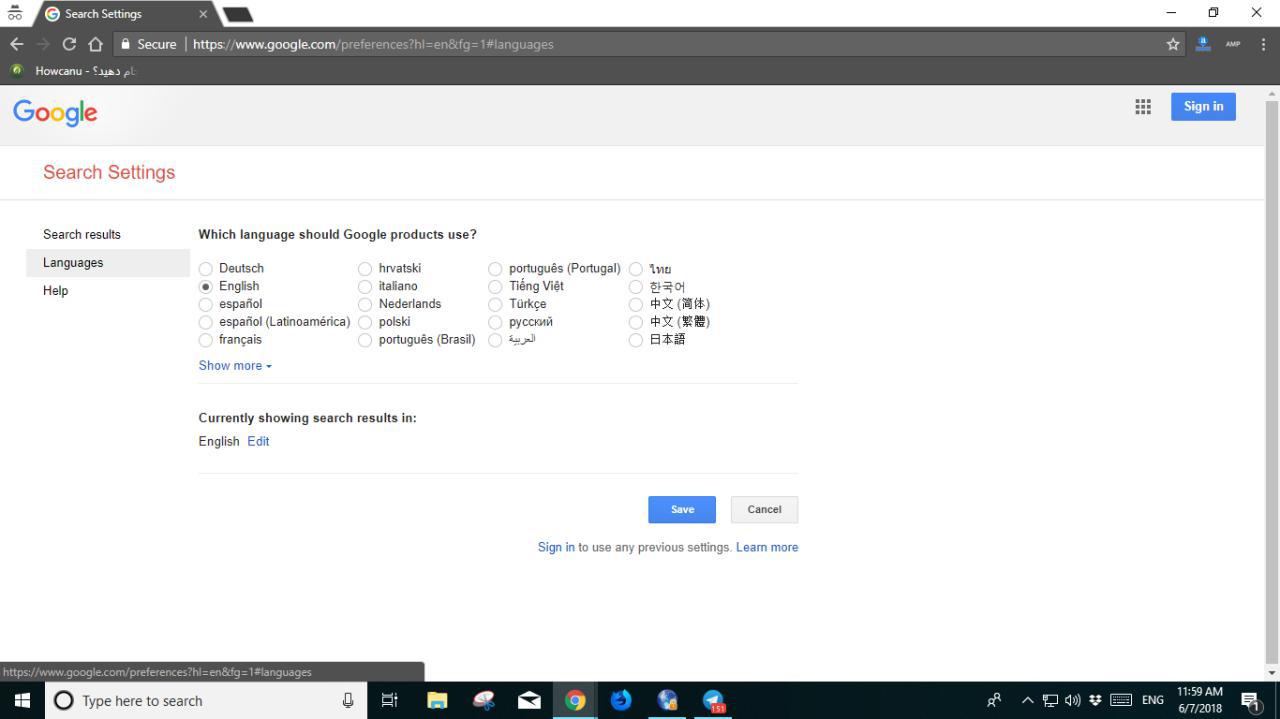Select português (Portugal) option
Image resolution: width=1280 pixels, height=719 pixels.
pyautogui.click(x=495, y=269)
